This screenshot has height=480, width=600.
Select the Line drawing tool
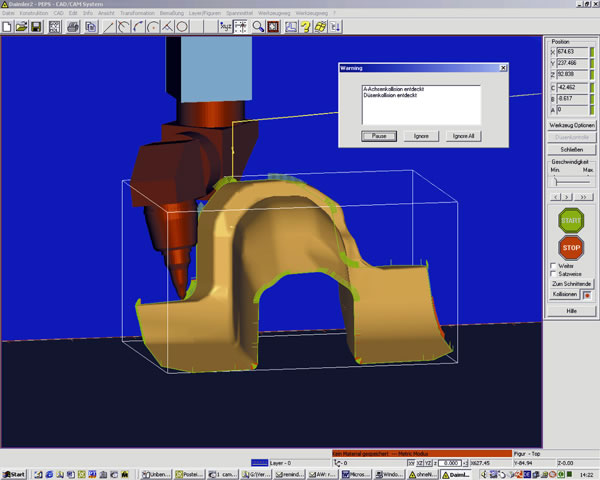tap(109, 27)
